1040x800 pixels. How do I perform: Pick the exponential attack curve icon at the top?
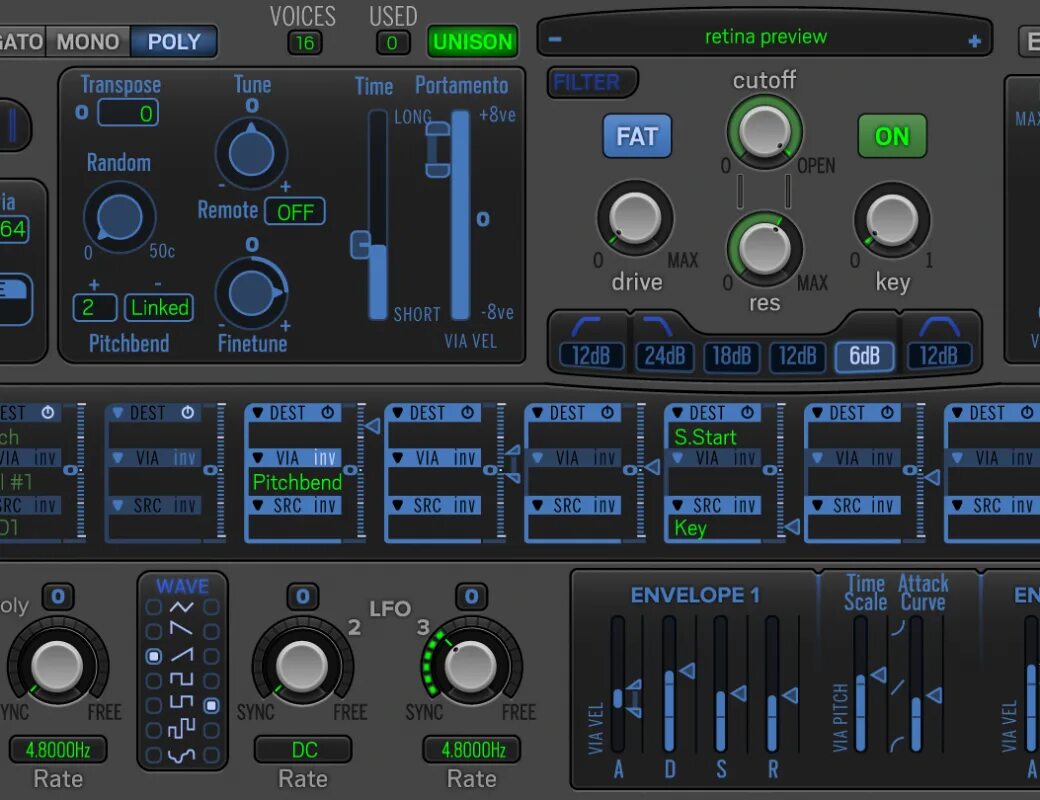898,628
